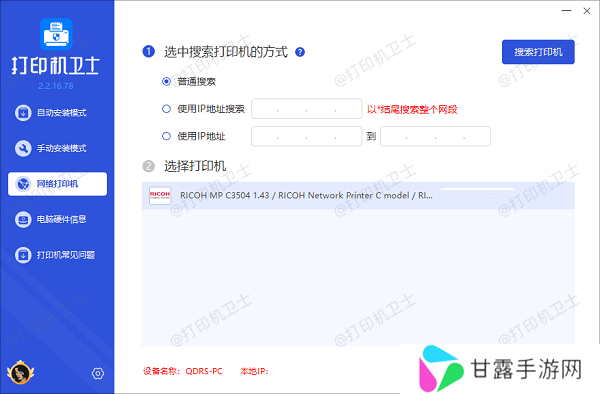Click the version number 2.2.16.78
Image resolution: width=600 pixels, height=394 pixels.
pos(56,86)
